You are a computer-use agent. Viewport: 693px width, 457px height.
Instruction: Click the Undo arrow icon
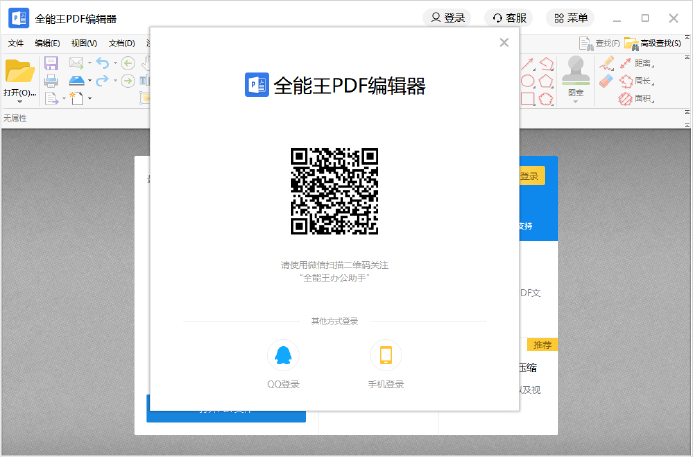102,63
